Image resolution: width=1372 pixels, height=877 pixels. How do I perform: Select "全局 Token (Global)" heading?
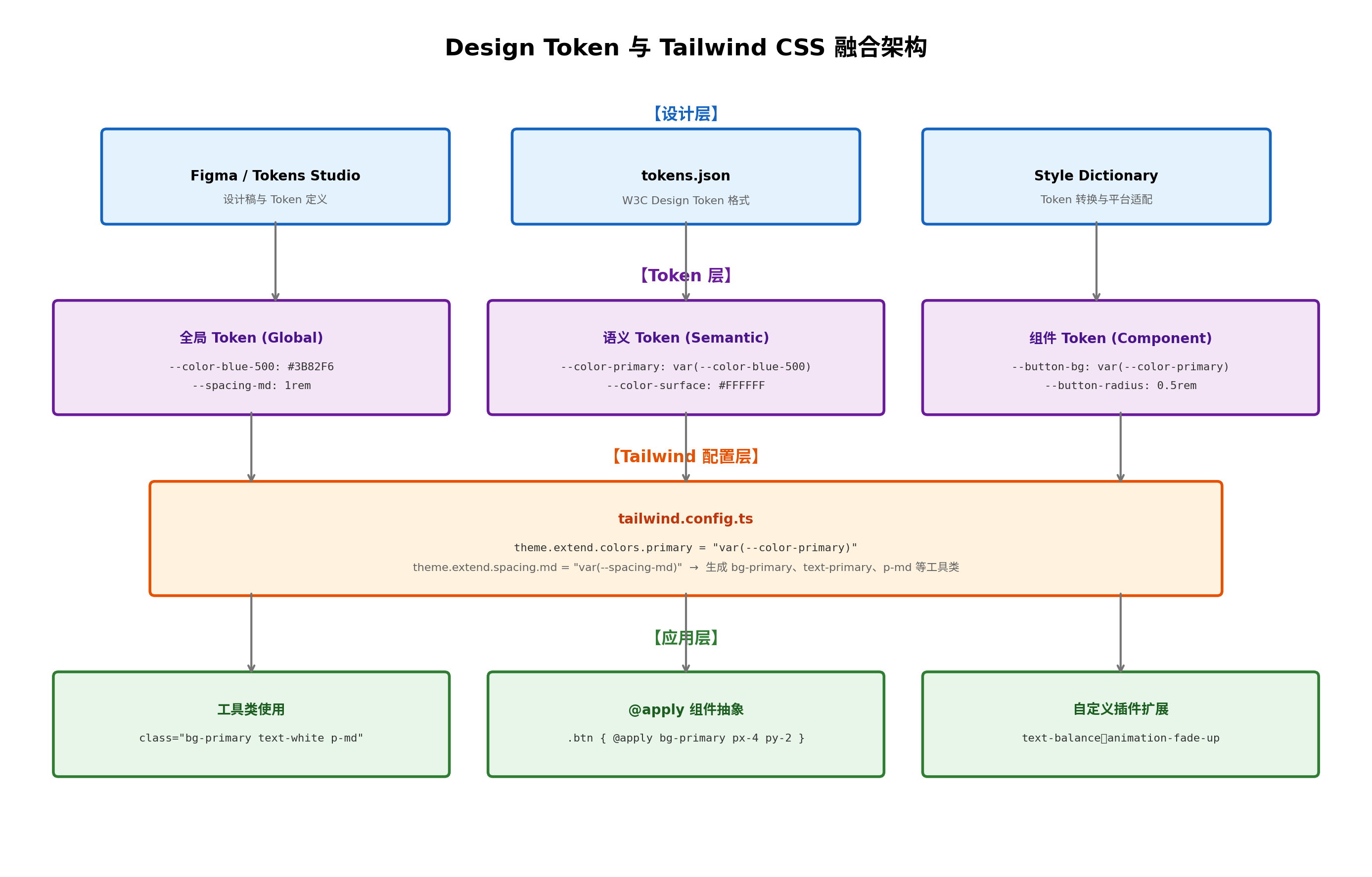[251, 338]
